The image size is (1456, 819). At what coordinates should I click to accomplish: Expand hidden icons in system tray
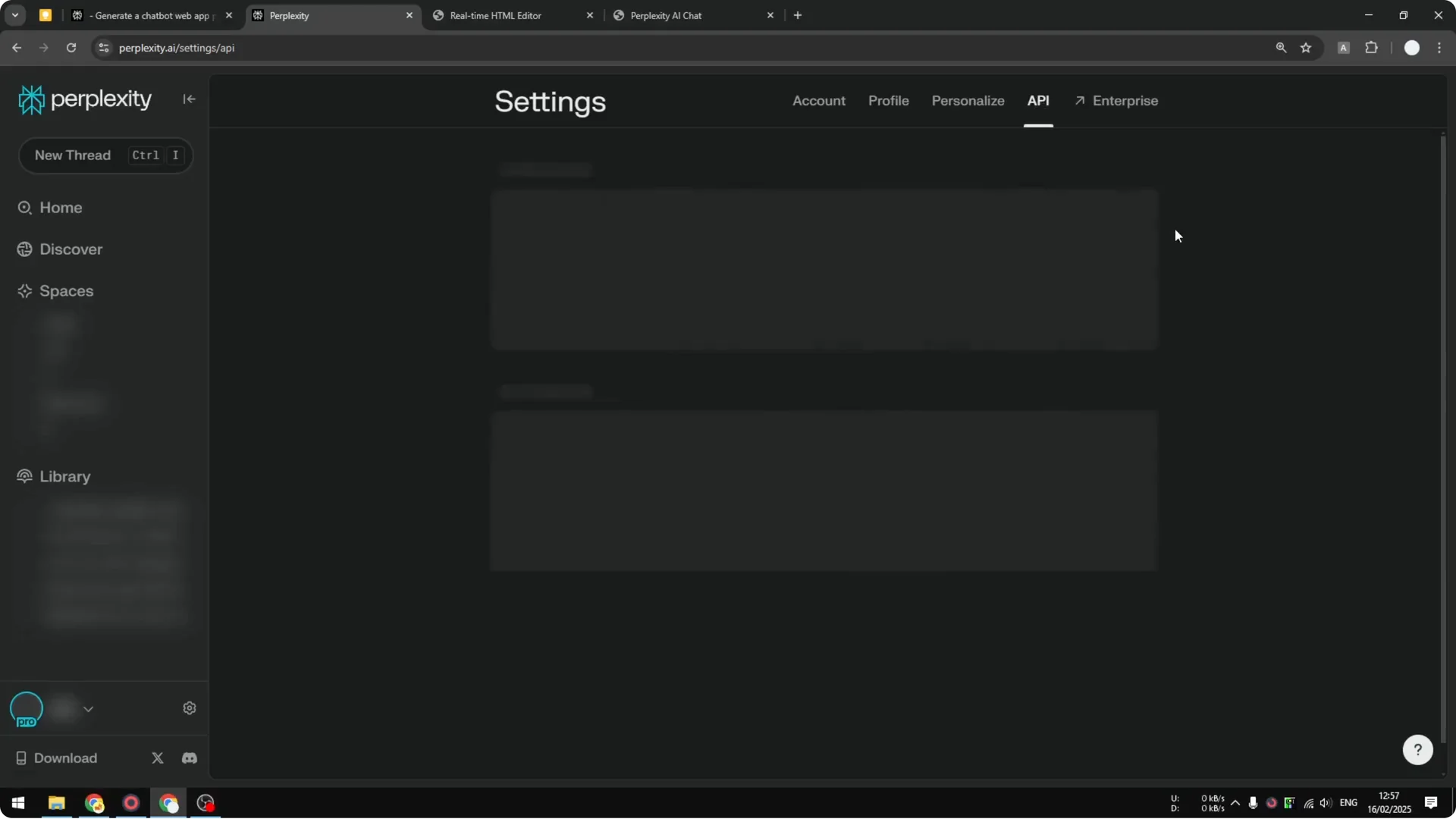[1236, 803]
